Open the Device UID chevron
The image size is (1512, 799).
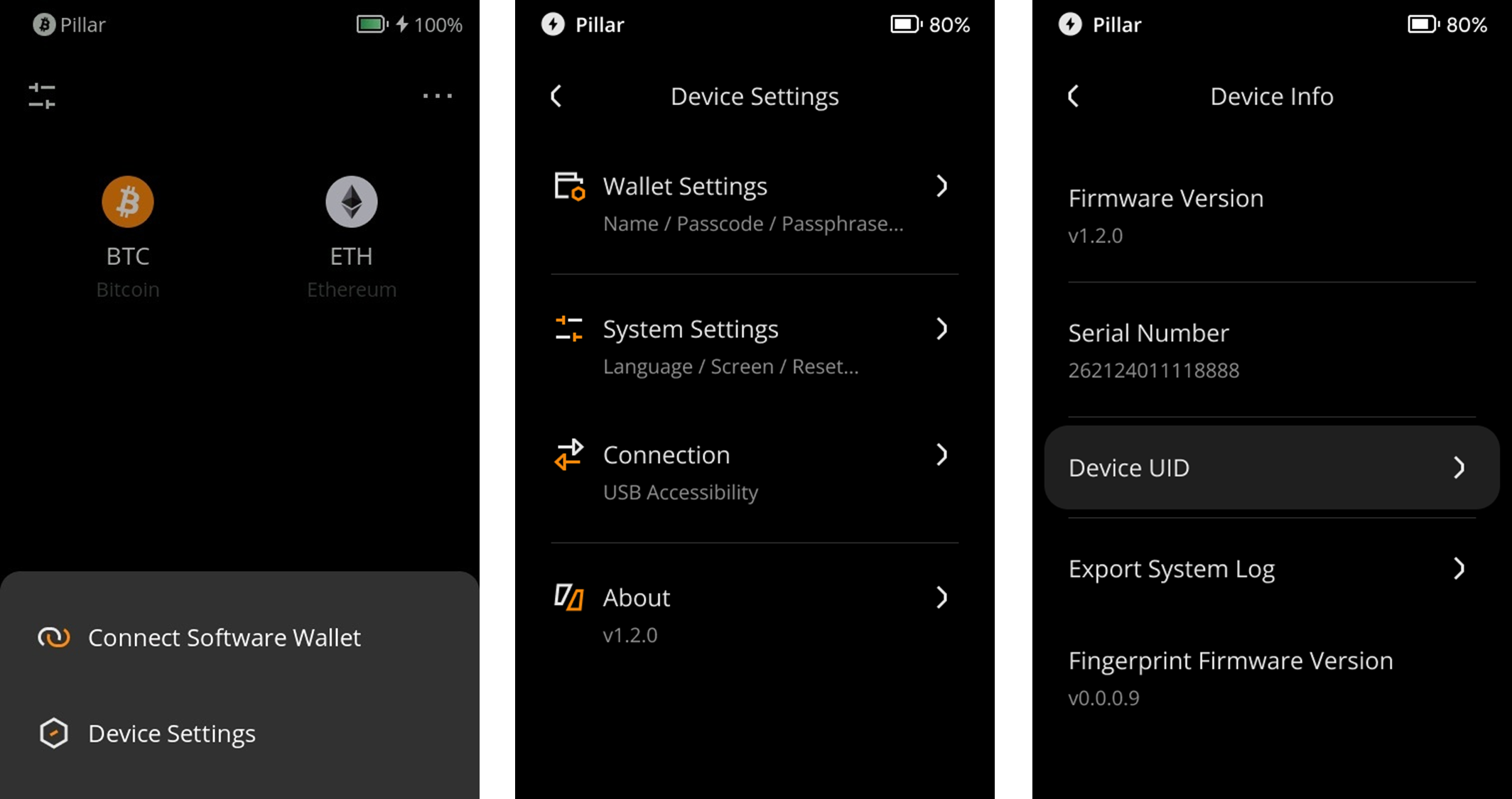[1458, 467]
